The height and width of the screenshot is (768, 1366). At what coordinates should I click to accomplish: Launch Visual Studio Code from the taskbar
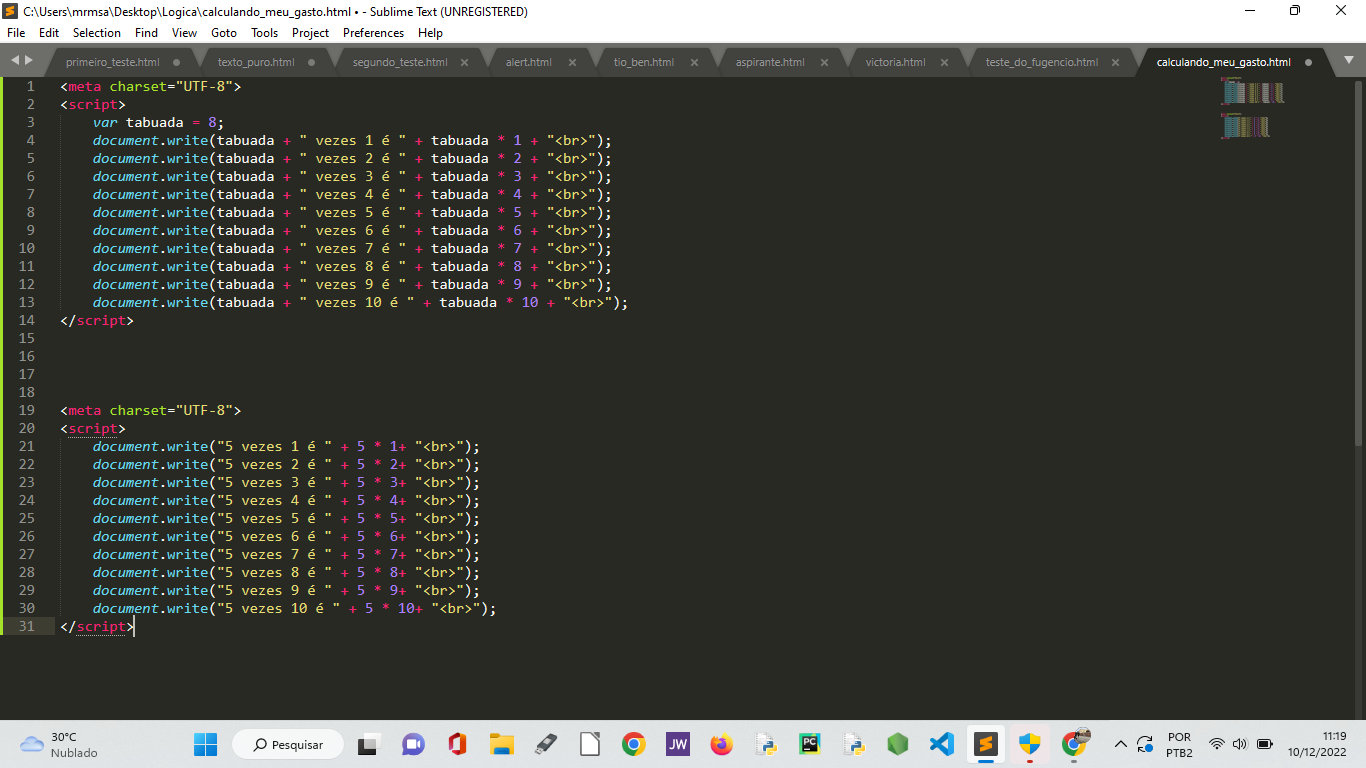942,744
